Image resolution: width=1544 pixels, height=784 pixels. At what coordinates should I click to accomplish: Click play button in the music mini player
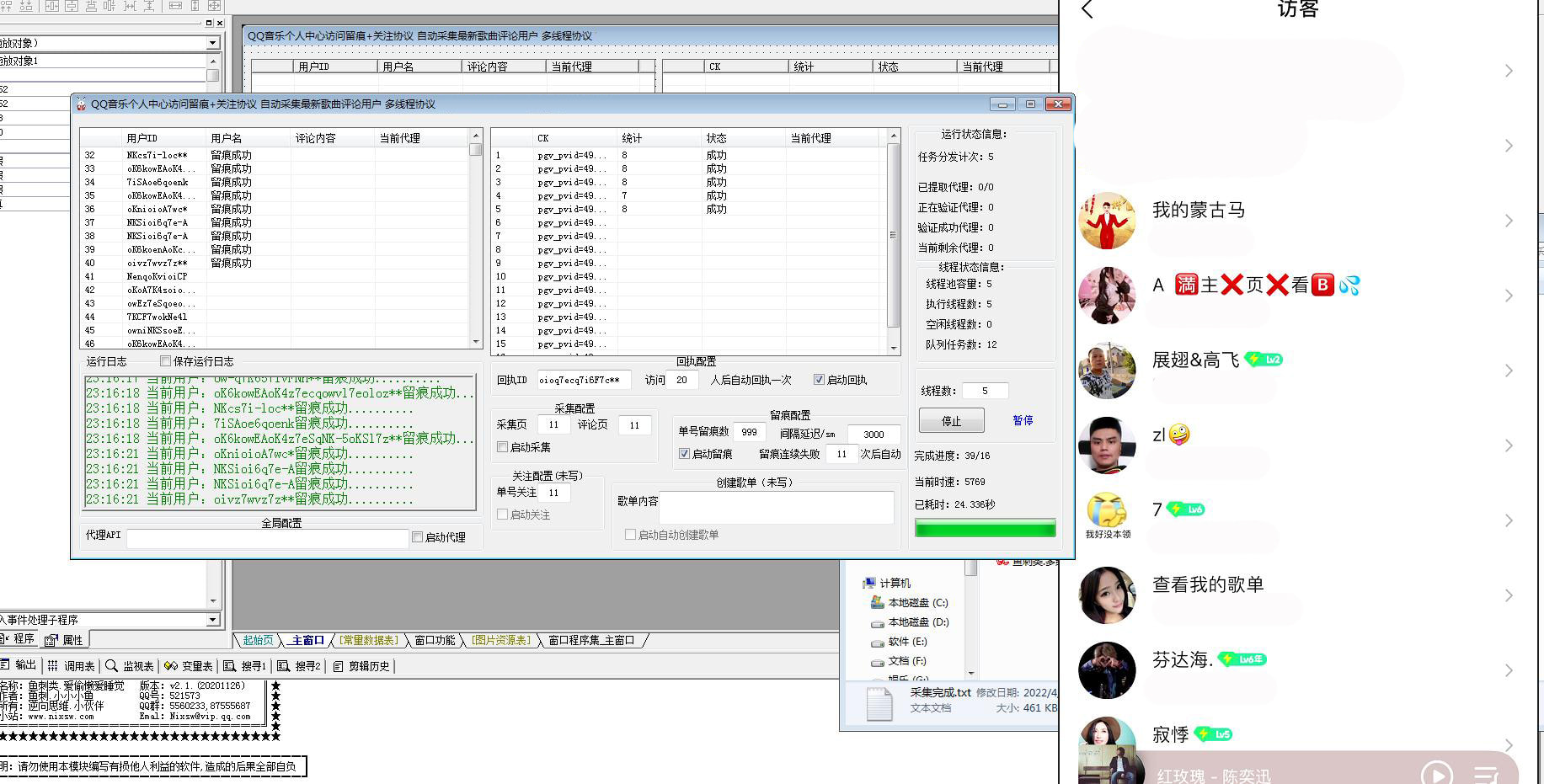pyautogui.click(x=1436, y=775)
